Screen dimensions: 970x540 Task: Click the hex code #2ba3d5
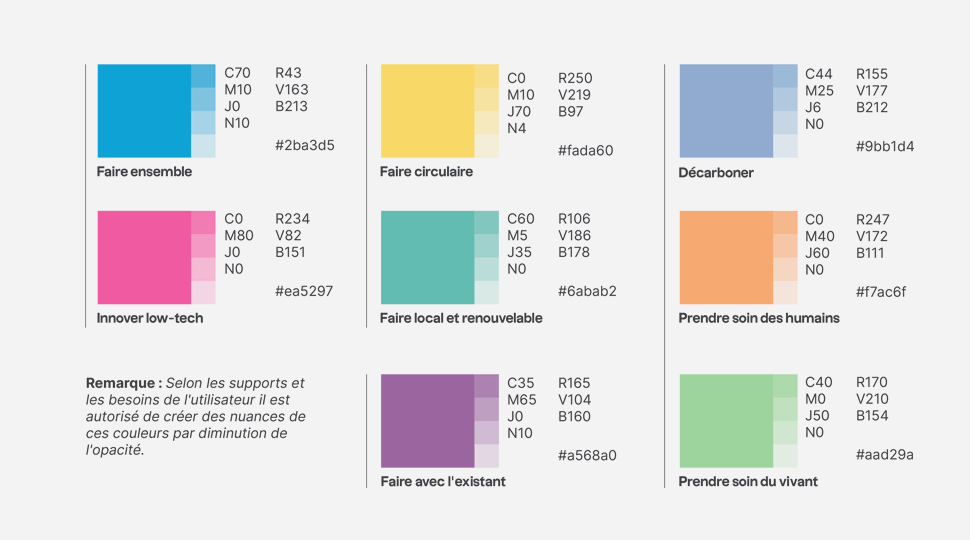tap(305, 145)
